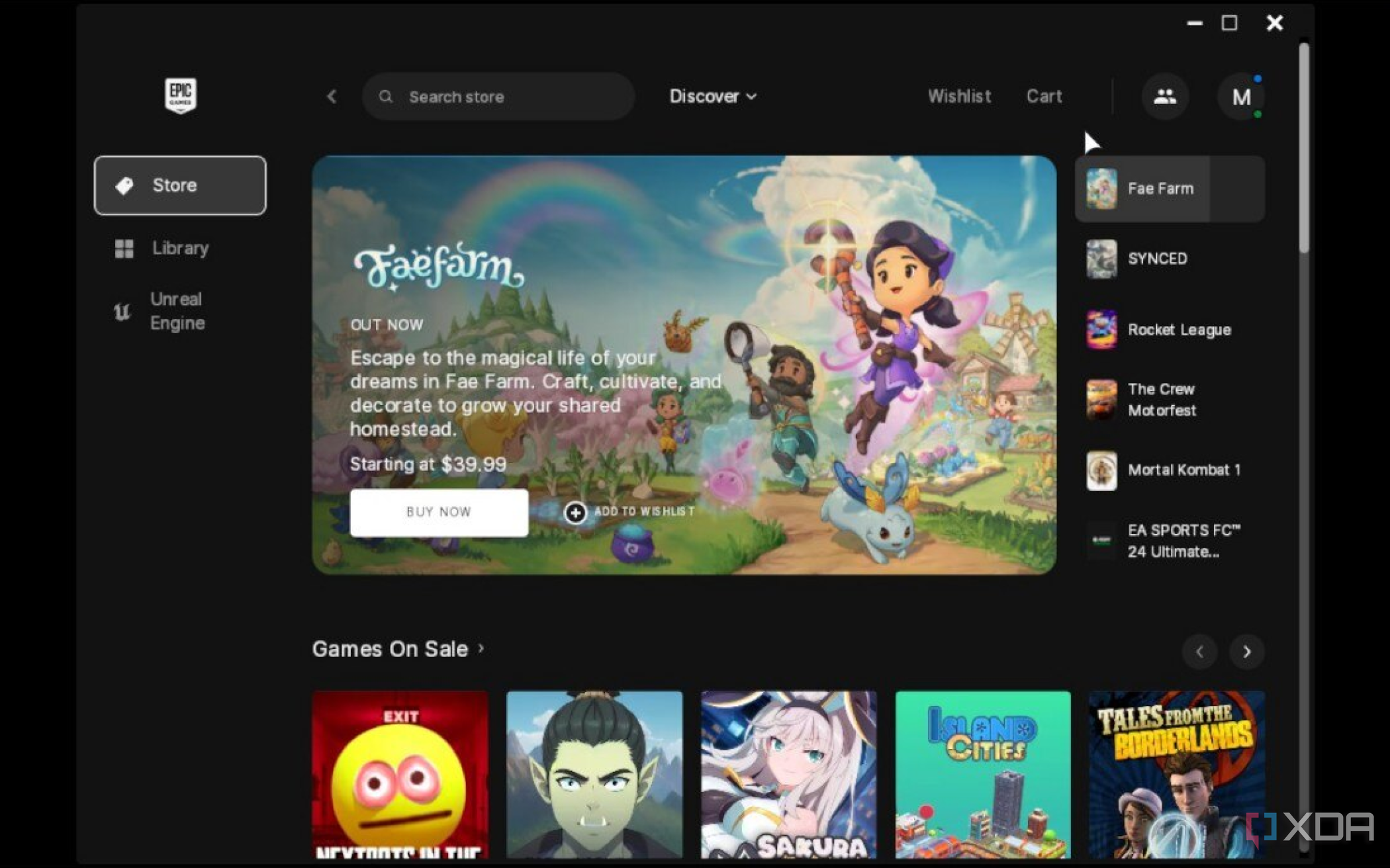The width and height of the screenshot is (1390, 868).
Task: Select Tales from the Borderlands thumbnail
Action: (x=1176, y=778)
